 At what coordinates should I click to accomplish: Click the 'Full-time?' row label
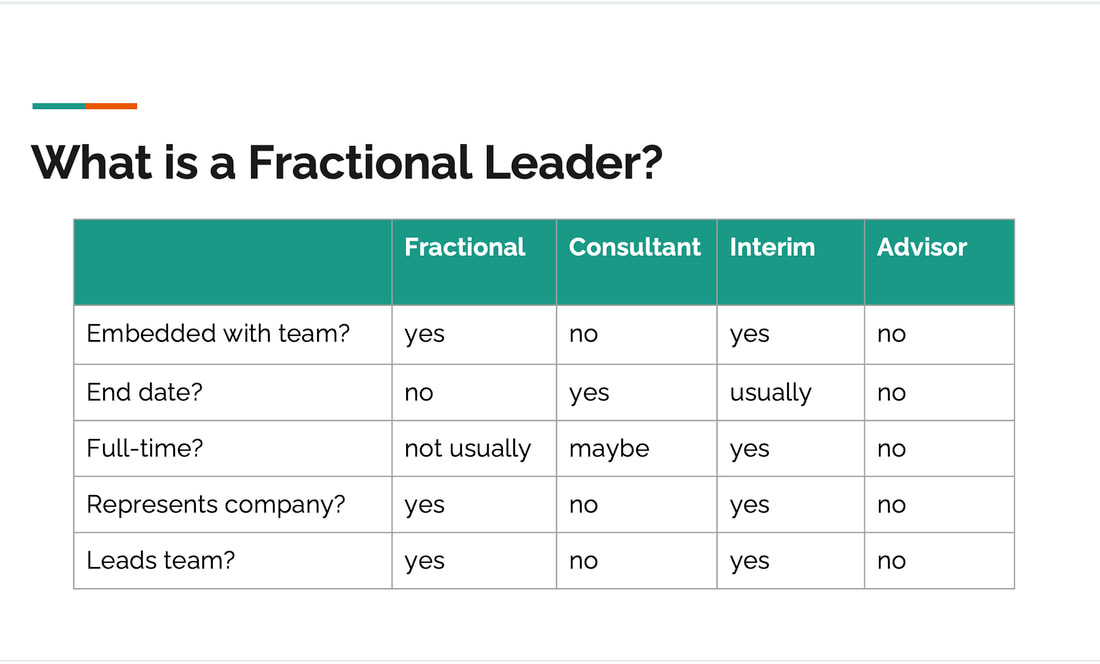click(x=145, y=448)
